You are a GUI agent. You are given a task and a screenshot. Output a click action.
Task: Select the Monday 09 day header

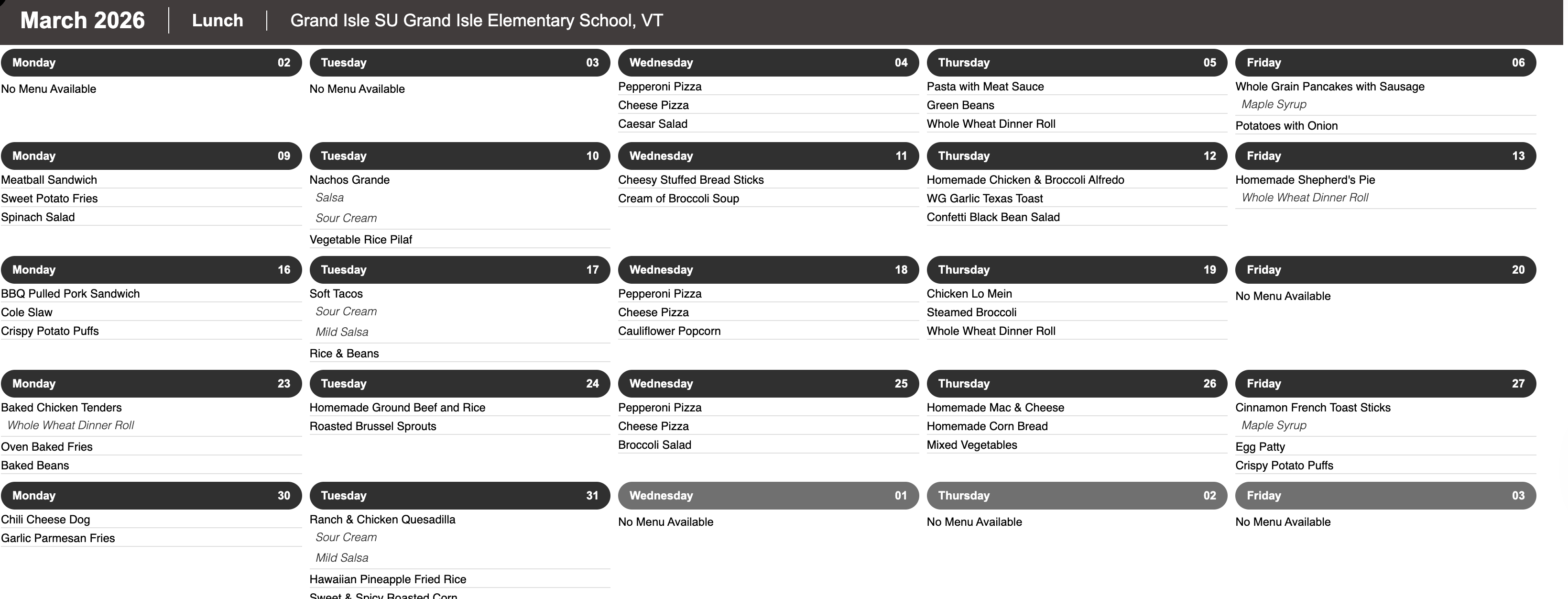click(151, 156)
